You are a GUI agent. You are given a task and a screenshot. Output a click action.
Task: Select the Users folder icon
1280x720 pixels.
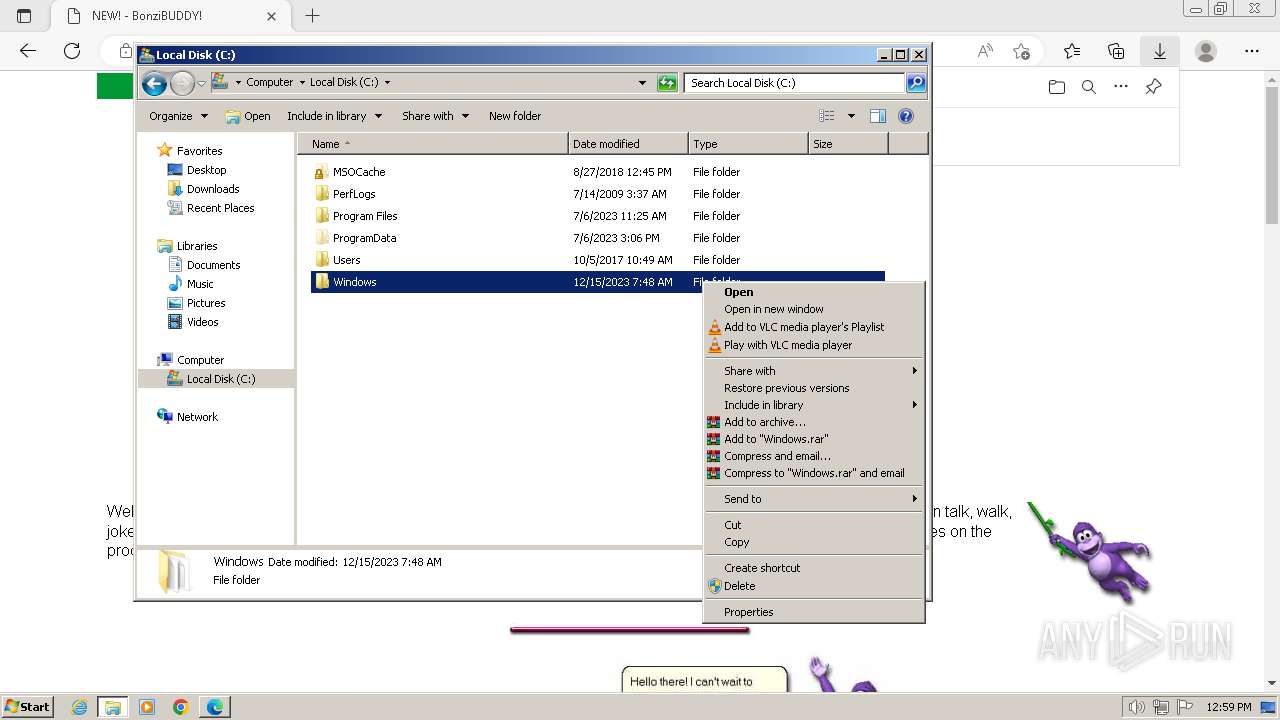click(321, 260)
